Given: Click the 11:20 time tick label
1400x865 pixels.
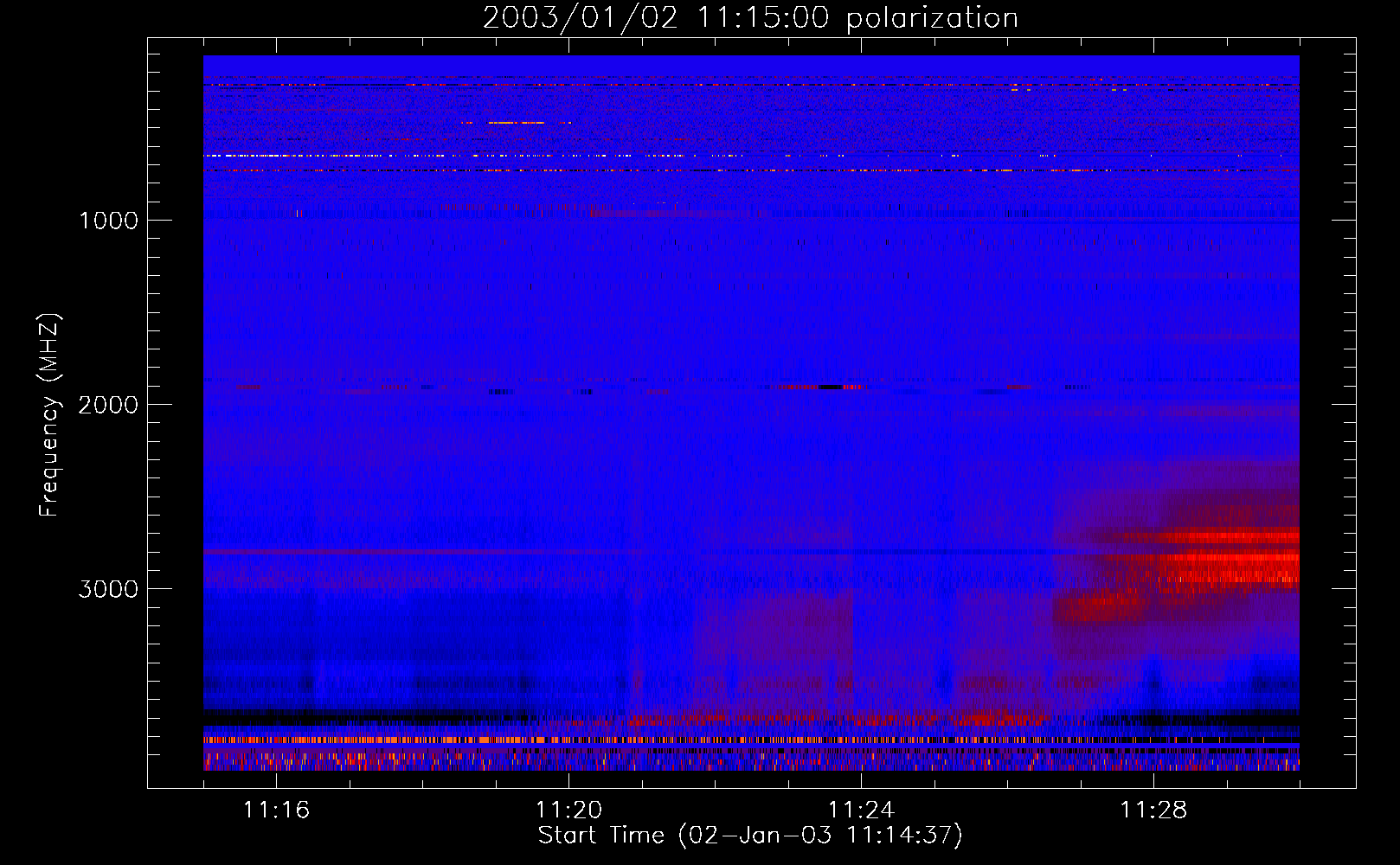Looking at the screenshot, I should coord(568,811).
